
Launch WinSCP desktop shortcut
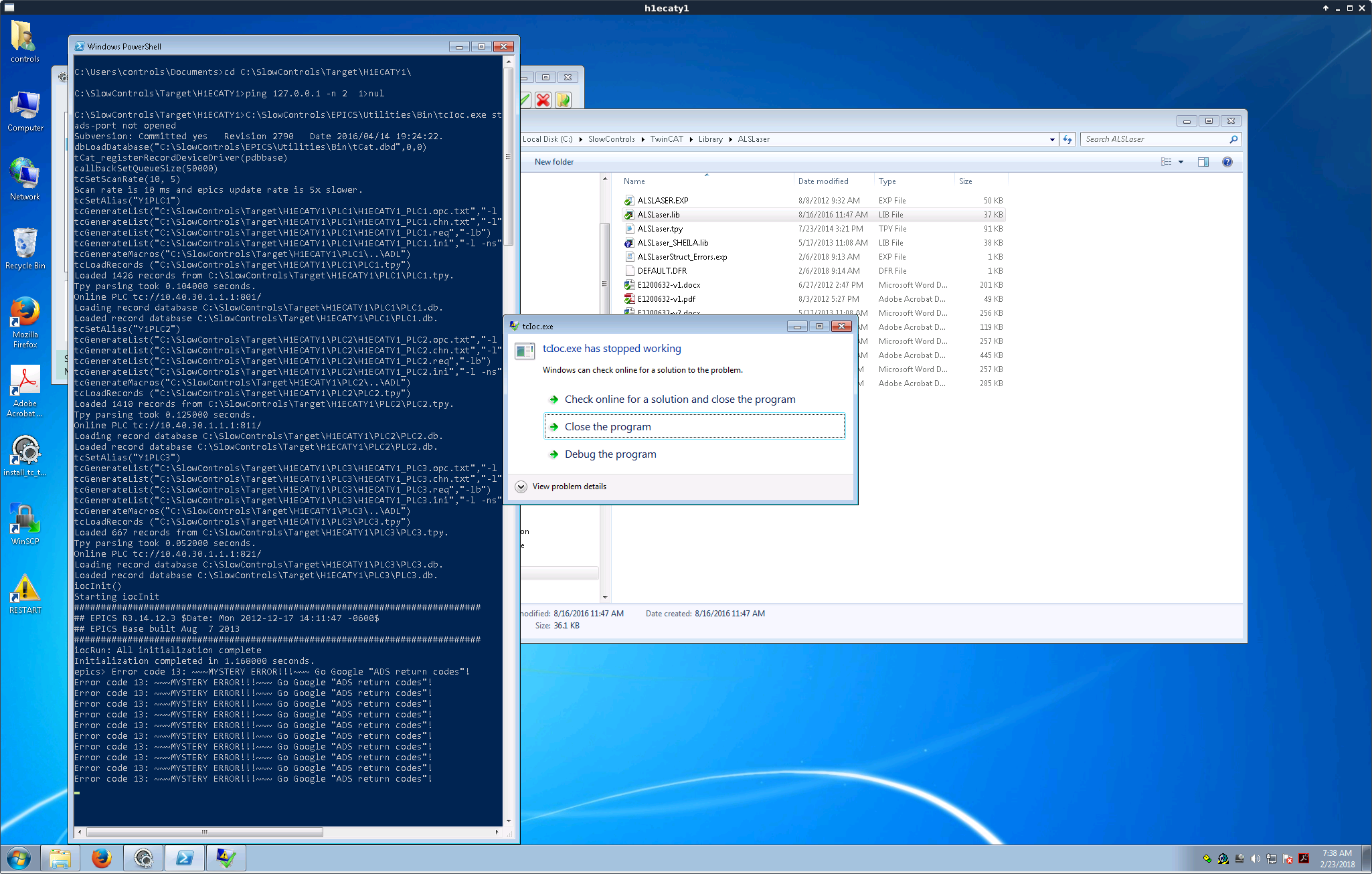pyautogui.click(x=25, y=525)
